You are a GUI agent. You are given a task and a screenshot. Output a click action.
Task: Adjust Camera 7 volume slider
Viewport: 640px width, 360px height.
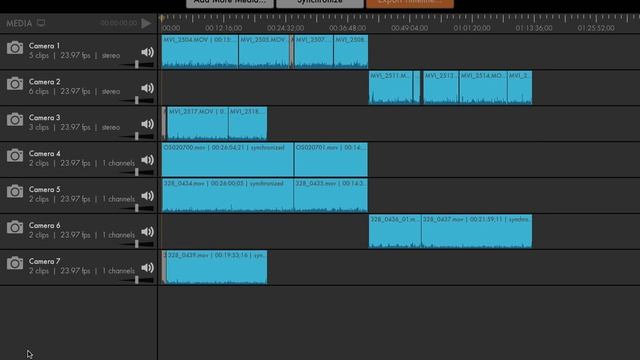click(x=138, y=280)
